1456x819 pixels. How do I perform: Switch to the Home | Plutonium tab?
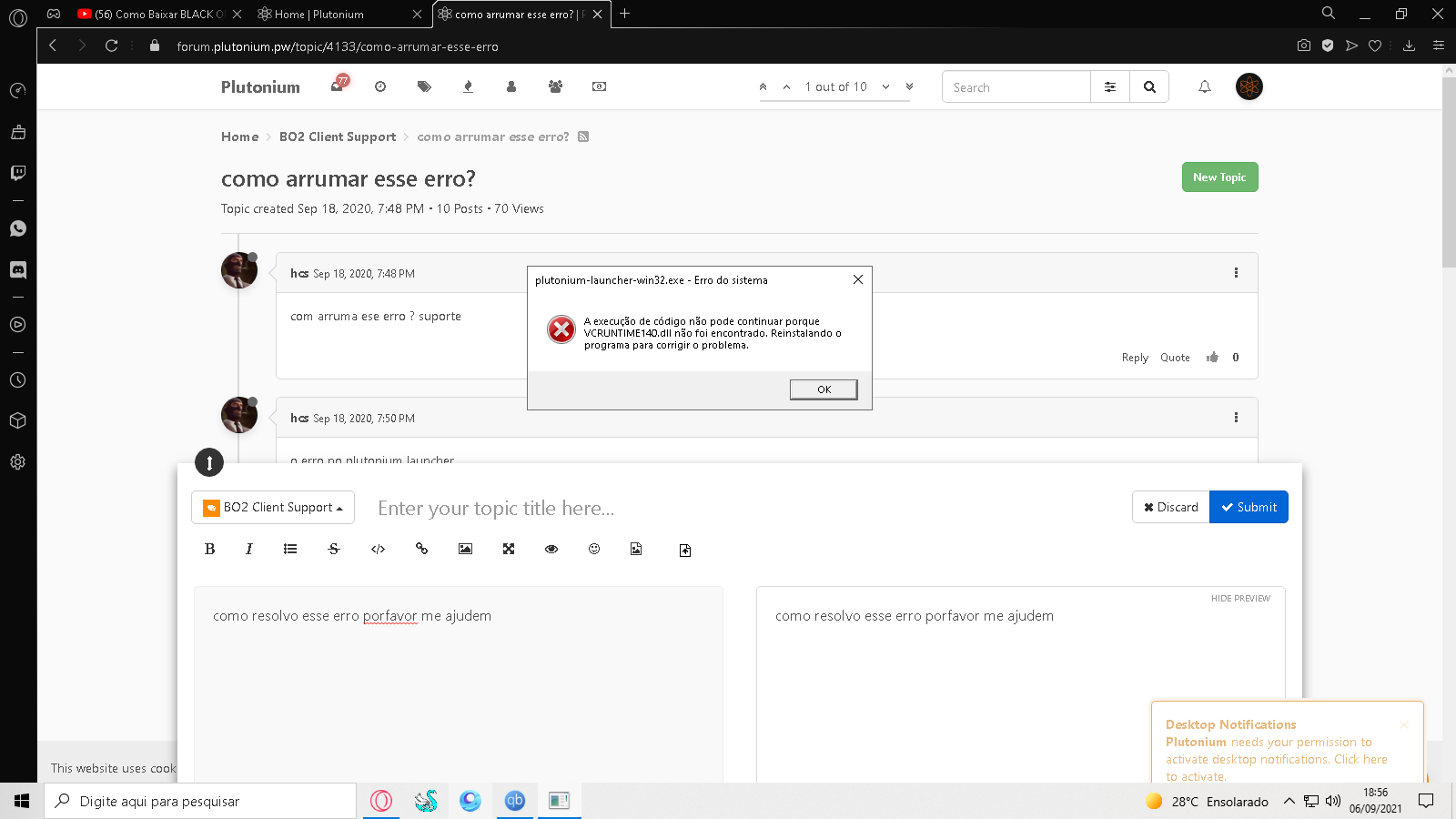pyautogui.click(x=339, y=14)
